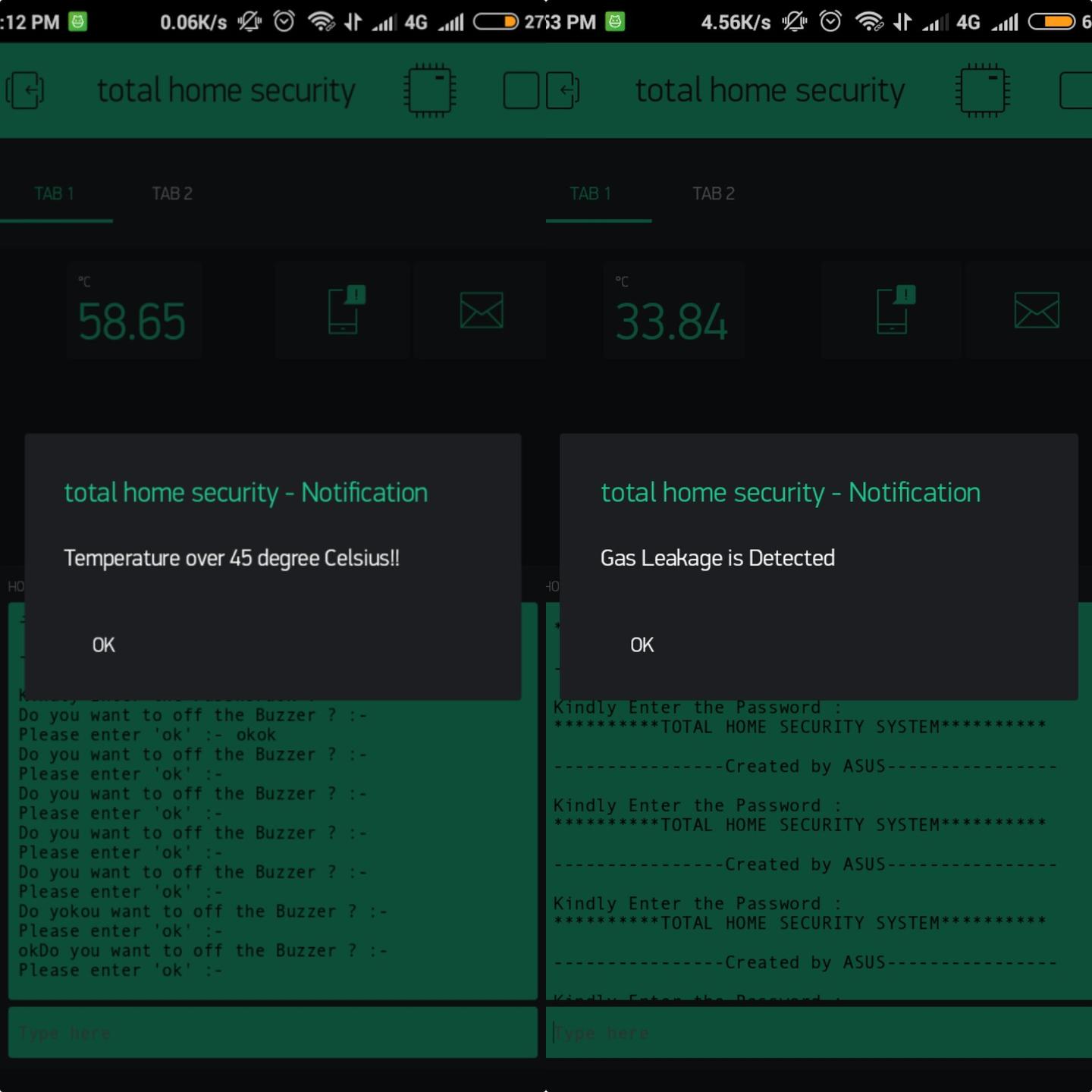This screenshot has height=1092, width=1092.
Task: Tap the green app icon next to 3 PM
Action: 615,21
